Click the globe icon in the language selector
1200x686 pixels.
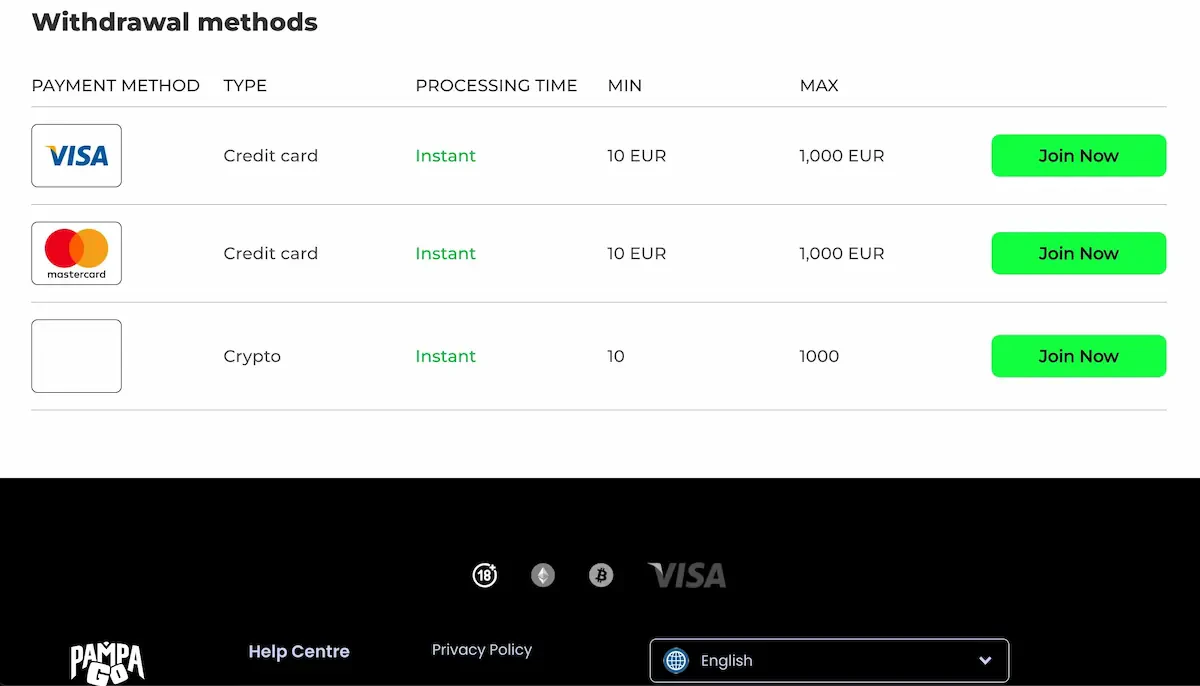tap(677, 661)
